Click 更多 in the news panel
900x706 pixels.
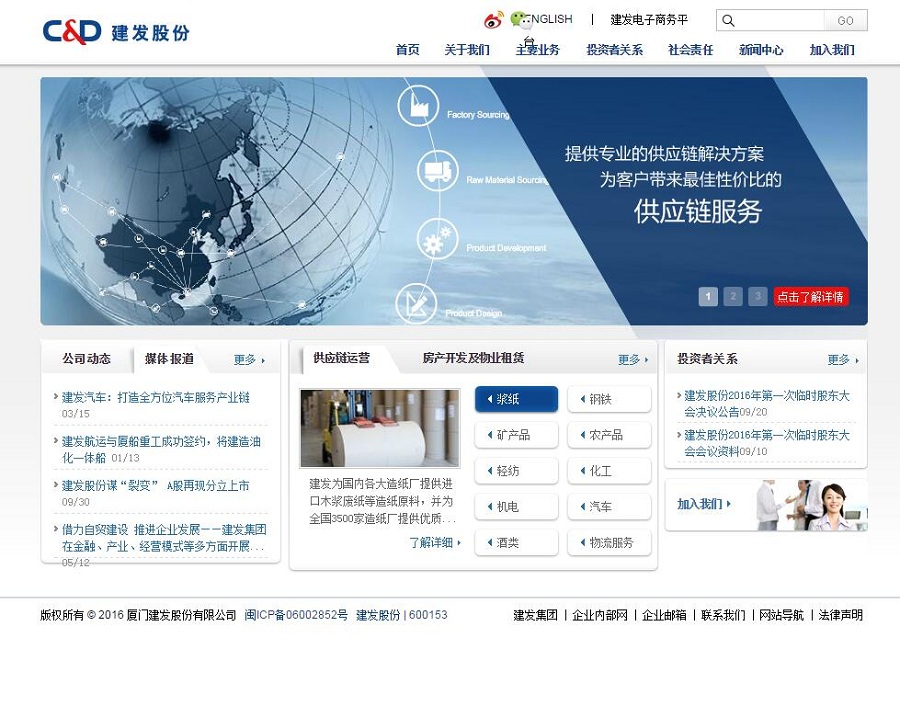coord(249,360)
